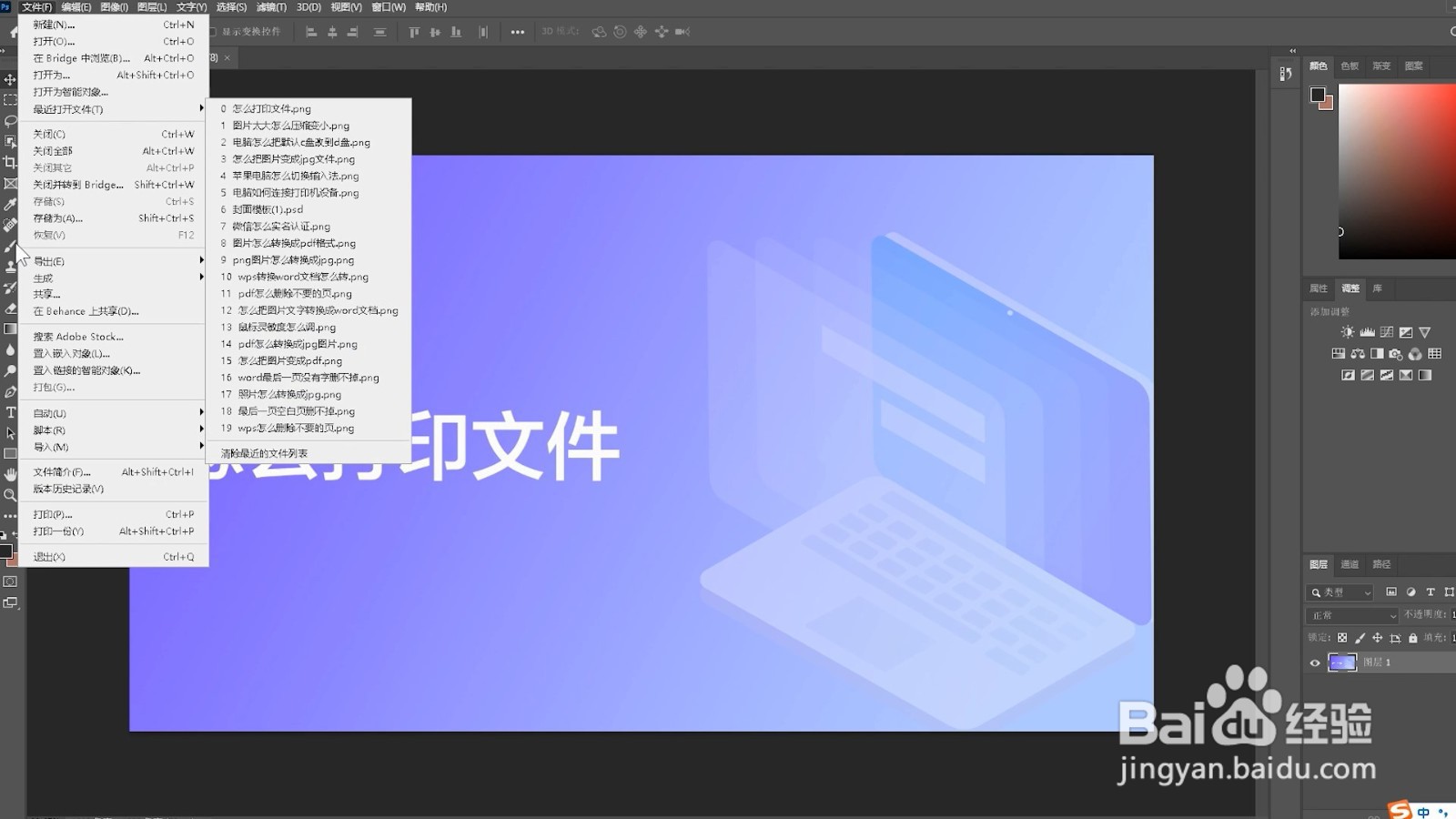Open the 滤镜(T) menu

(x=271, y=7)
